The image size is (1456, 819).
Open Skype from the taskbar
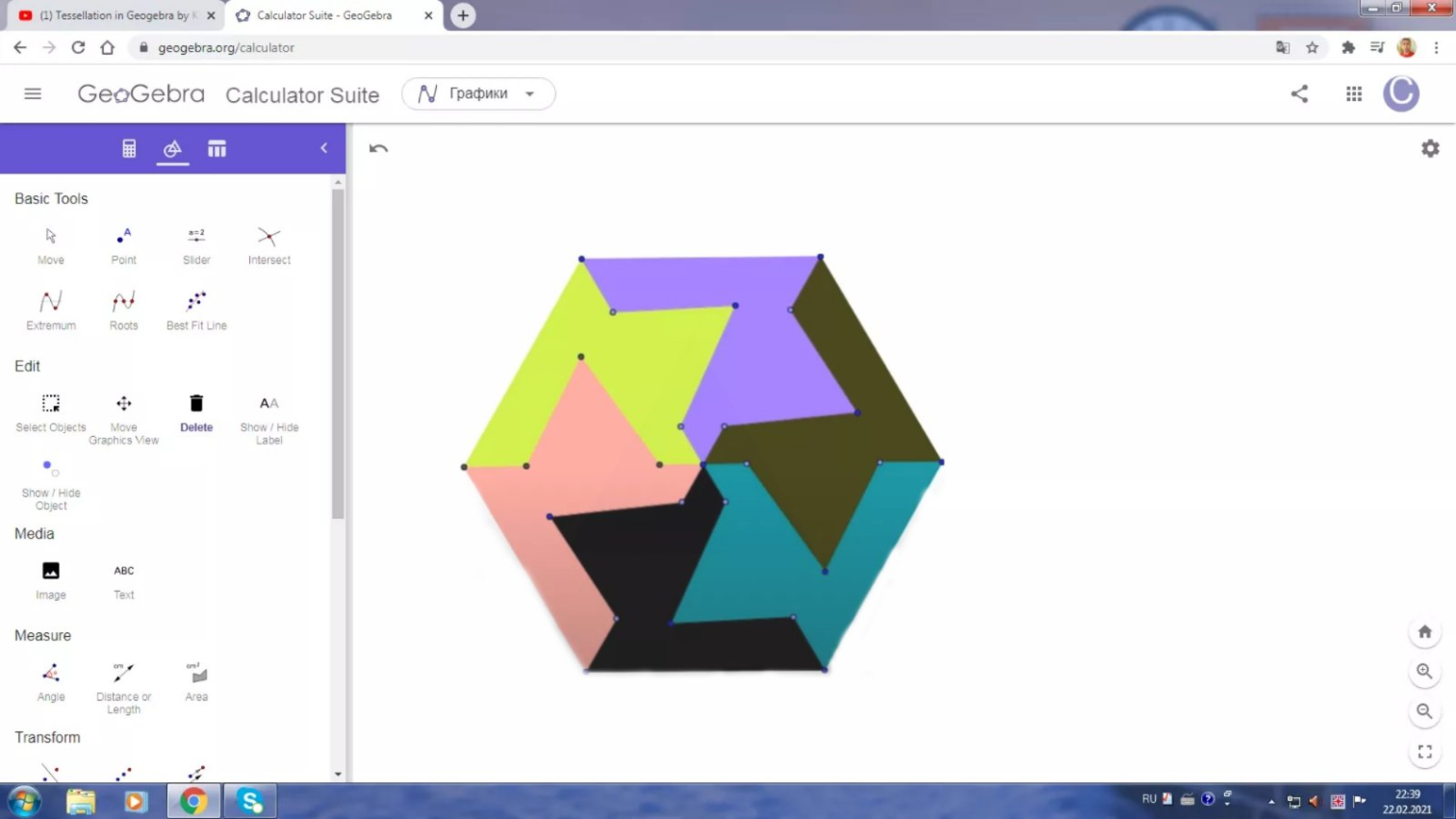point(250,801)
